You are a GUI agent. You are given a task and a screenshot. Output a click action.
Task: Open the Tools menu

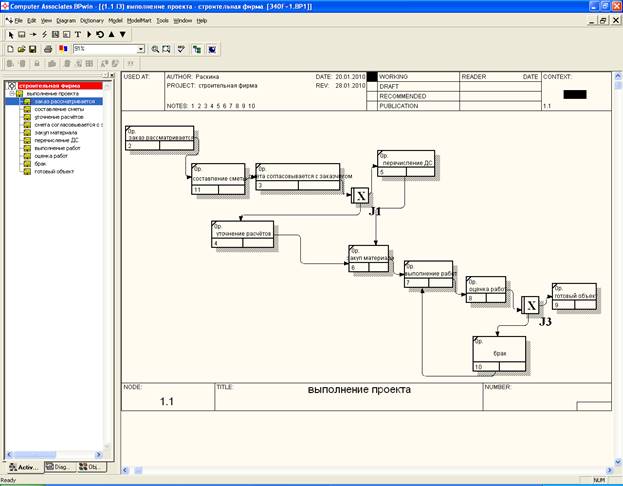click(x=162, y=21)
